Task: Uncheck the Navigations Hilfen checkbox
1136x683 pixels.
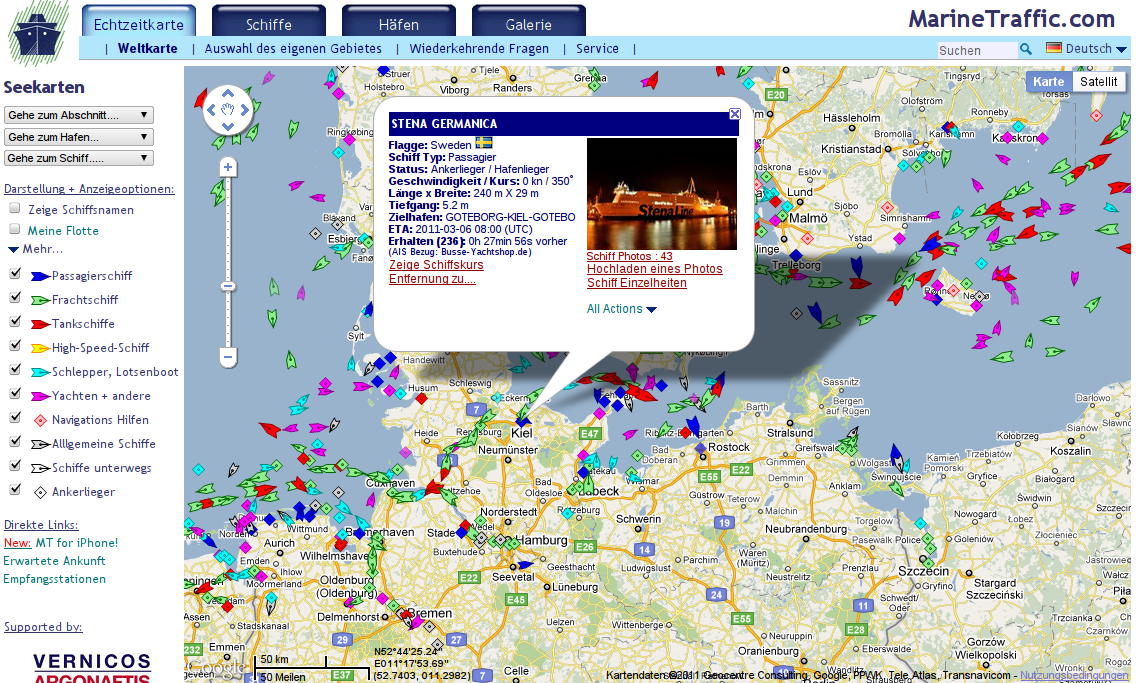Action: [14, 417]
